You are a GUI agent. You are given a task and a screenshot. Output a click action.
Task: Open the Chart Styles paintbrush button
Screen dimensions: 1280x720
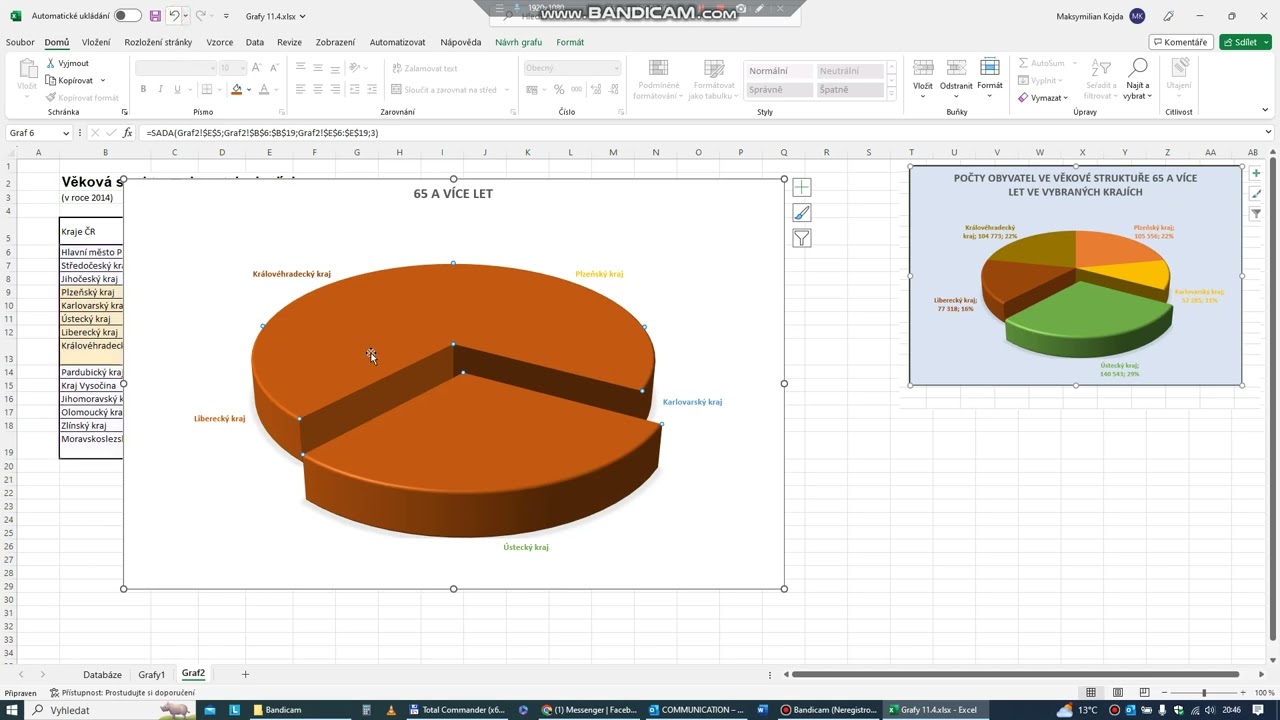tap(801, 213)
